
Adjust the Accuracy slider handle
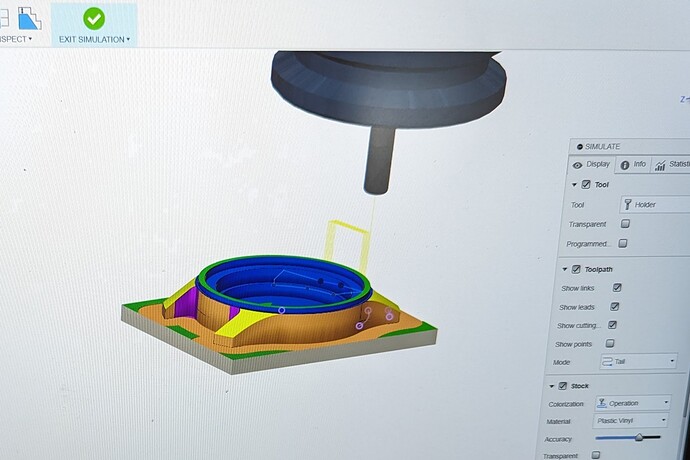point(639,438)
